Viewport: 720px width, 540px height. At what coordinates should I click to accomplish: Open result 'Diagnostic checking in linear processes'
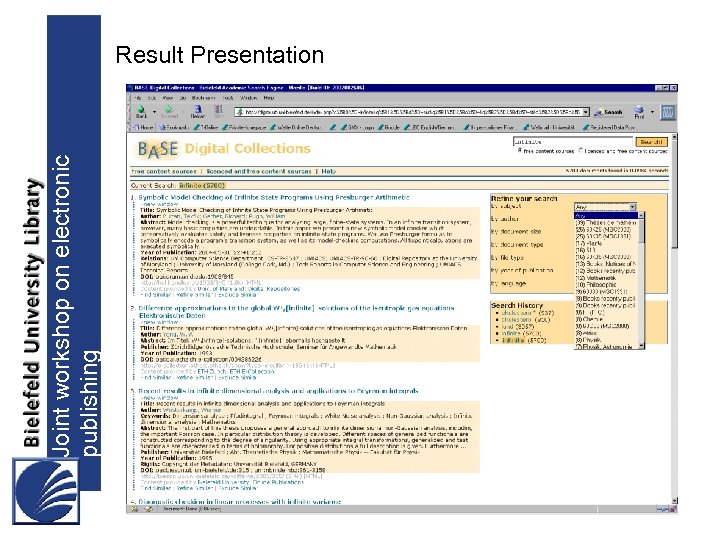(x=239, y=501)
